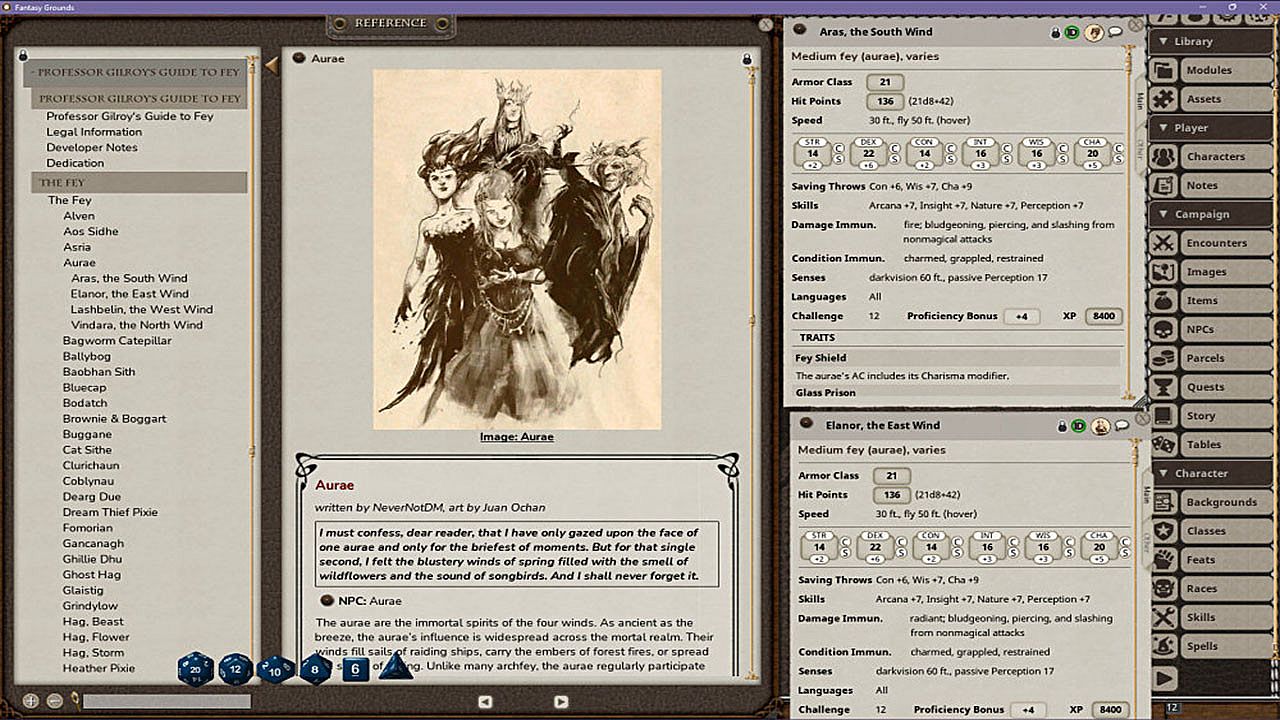Image resolution: width=1280 pixels, height=720 pixels.
Task: Toggle ID status on Elanor sheet
Action: (x=1078, y=426)
